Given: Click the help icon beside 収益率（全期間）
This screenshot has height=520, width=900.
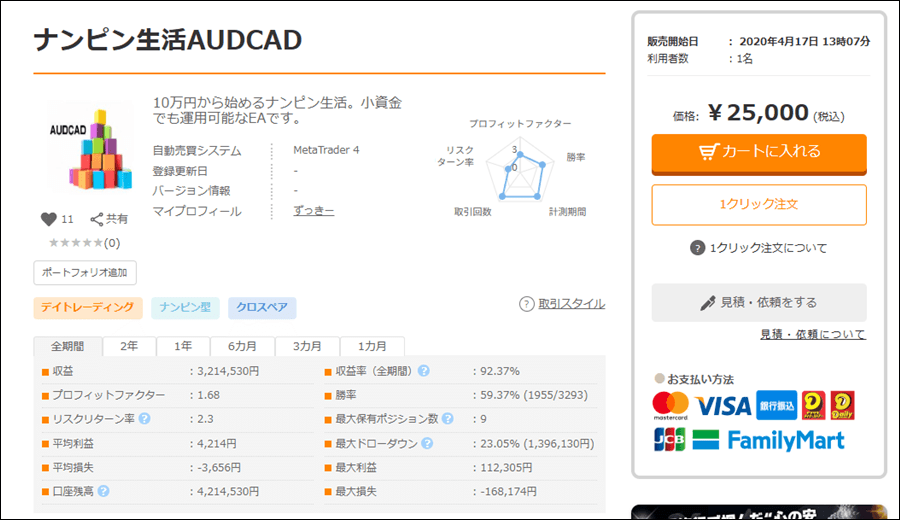Looking at the screenshot, I should click(x=424, y=371).
